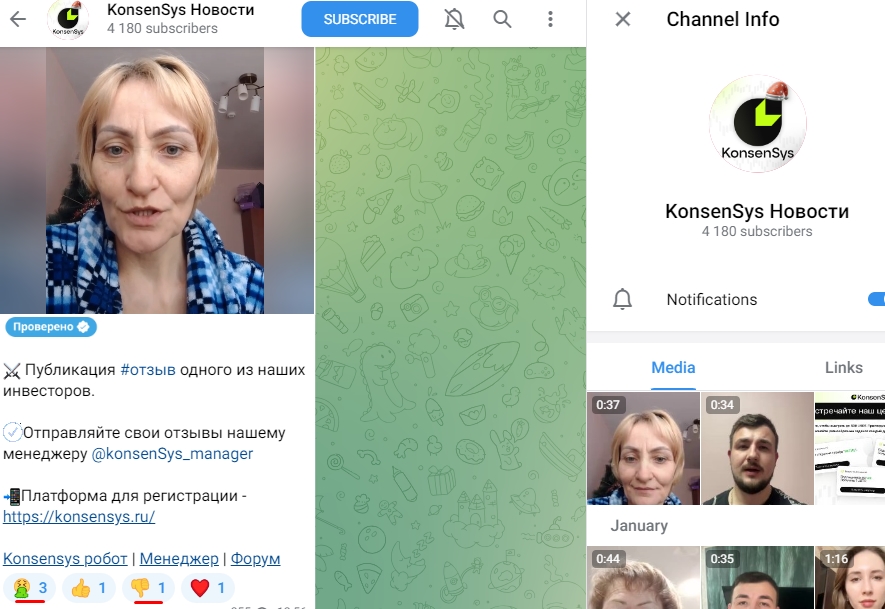Click the 'Notifications' label text

712,300
